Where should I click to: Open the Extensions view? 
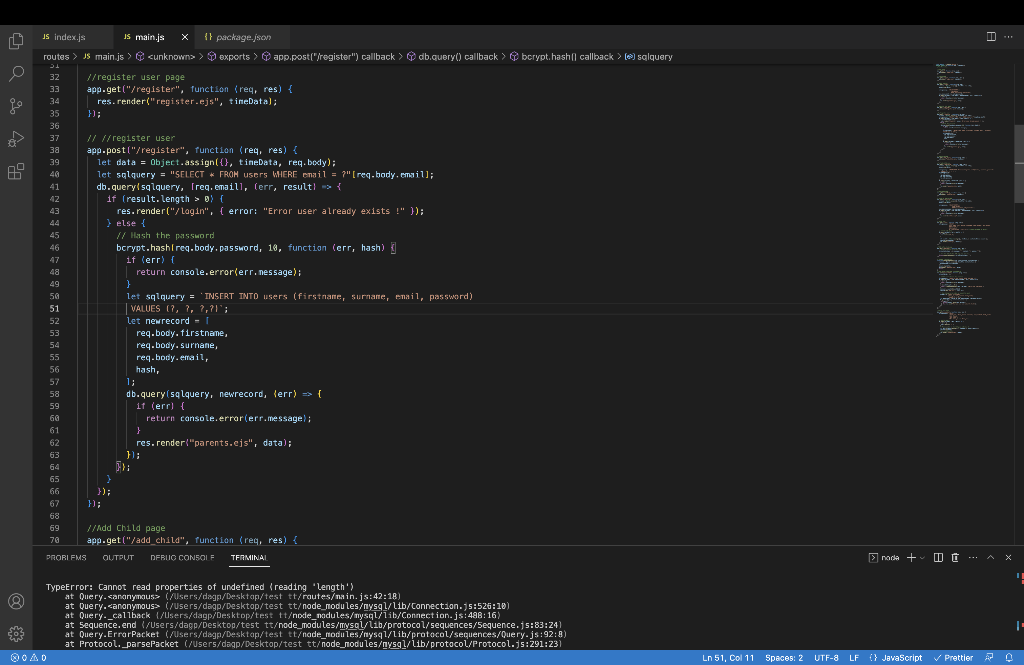point(16,171)
